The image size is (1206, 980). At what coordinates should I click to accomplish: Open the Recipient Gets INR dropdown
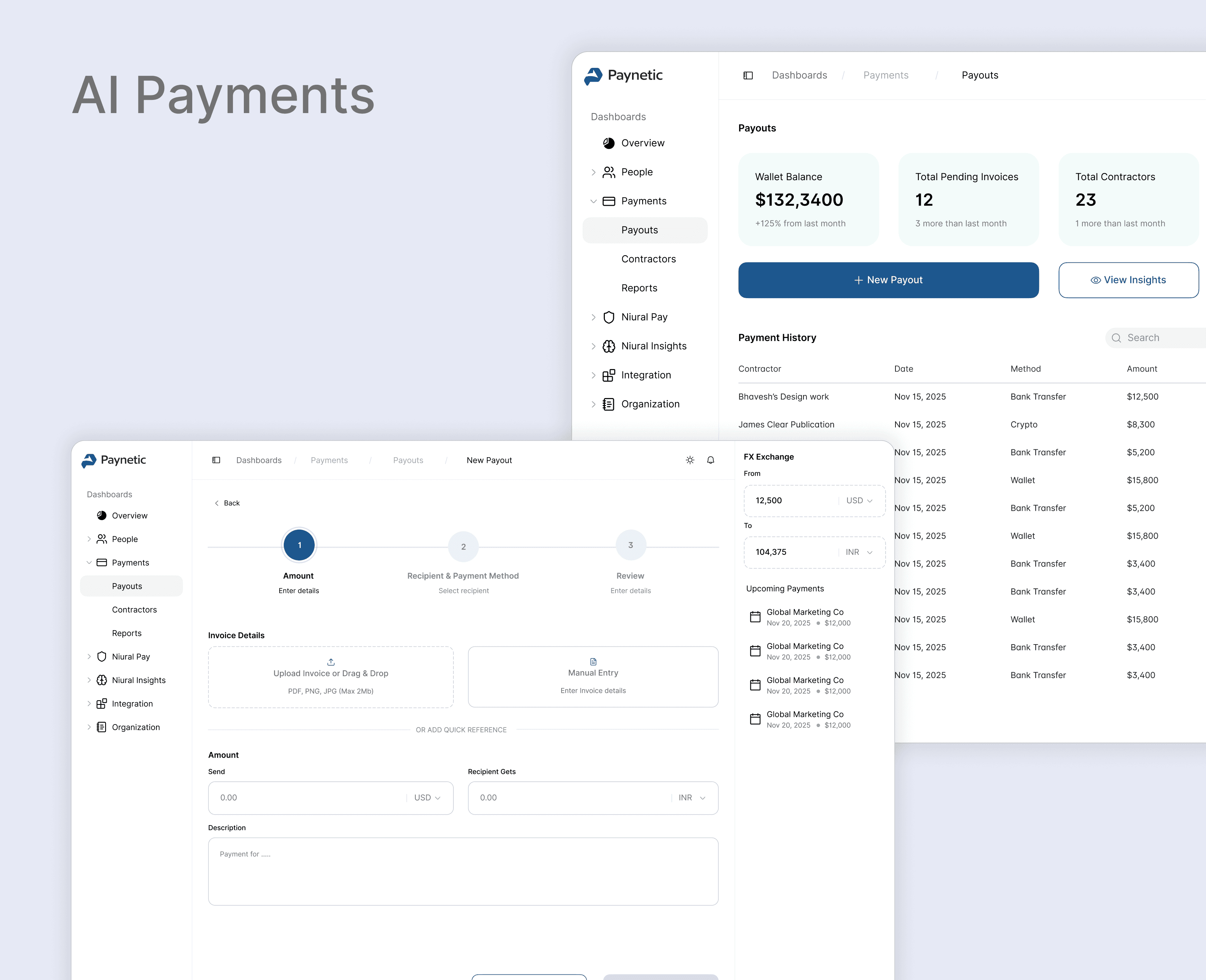692,798
